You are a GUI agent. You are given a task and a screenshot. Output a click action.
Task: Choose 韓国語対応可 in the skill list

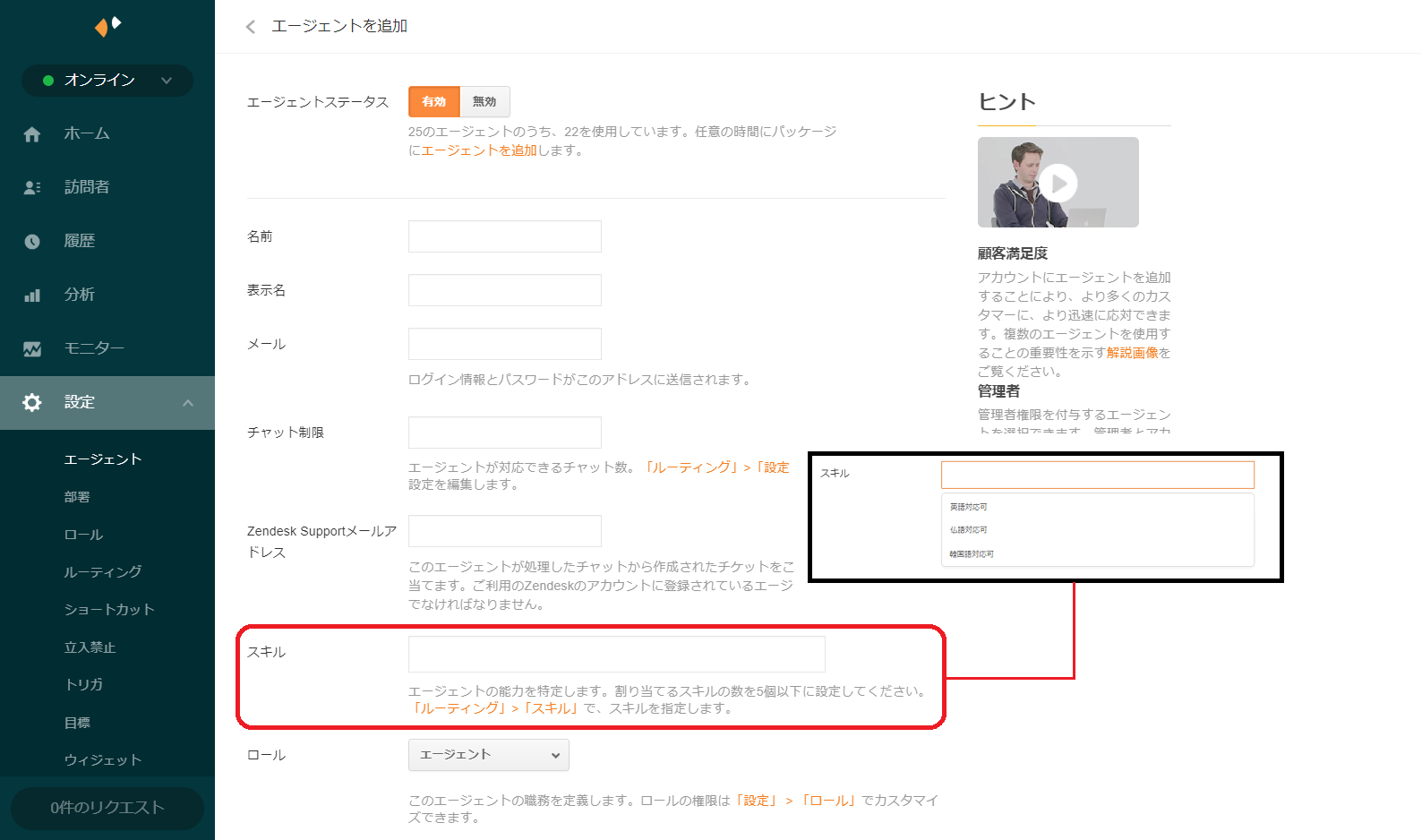point(972,554)
